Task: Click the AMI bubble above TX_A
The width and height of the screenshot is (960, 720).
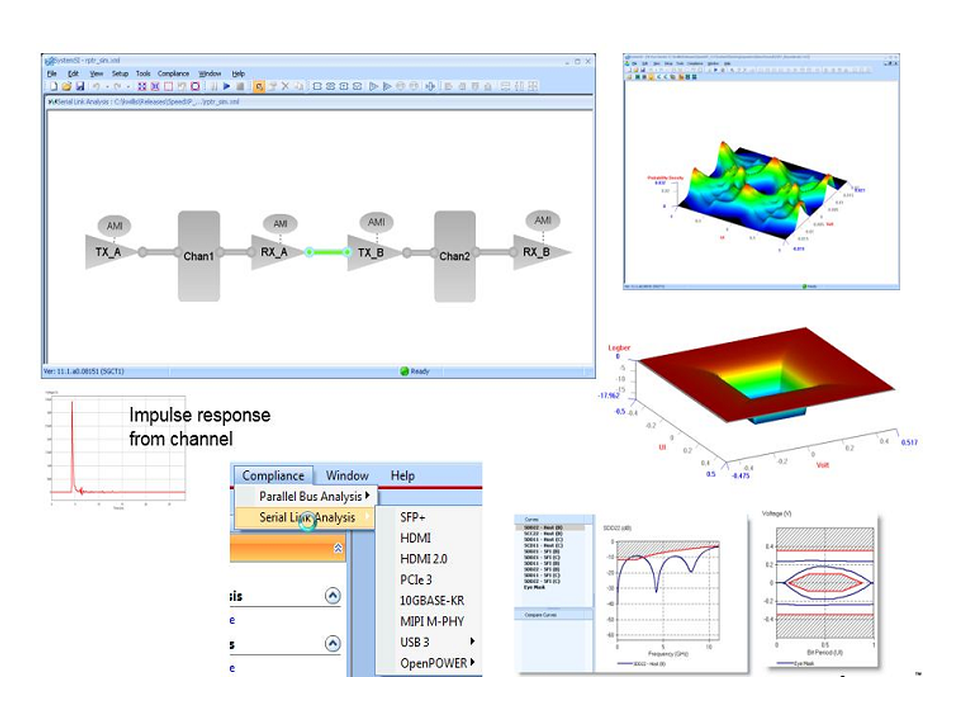Action: point(114,226)
